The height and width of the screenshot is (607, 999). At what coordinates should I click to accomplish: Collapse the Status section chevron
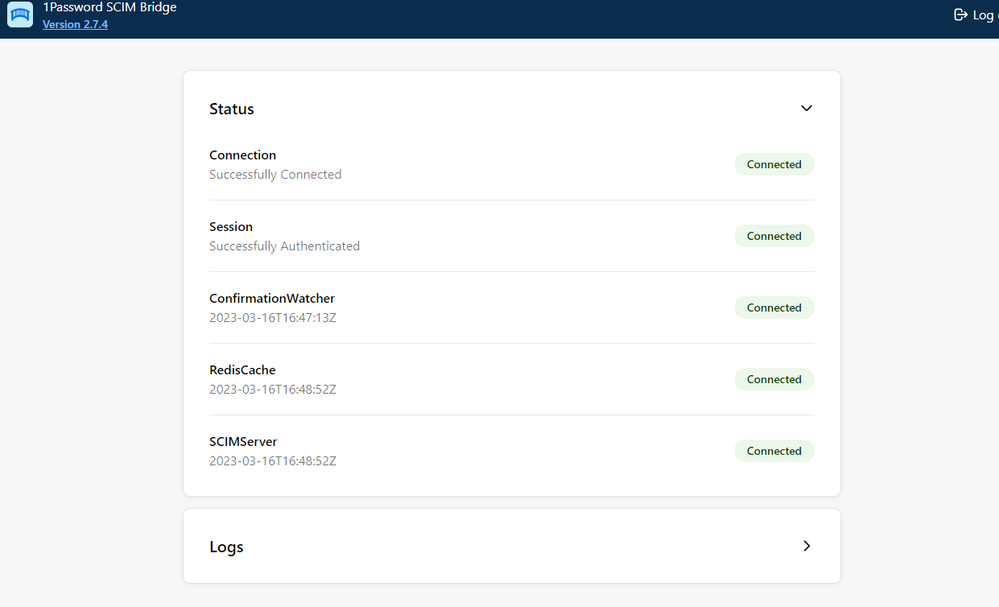click(x=806, y=108)
